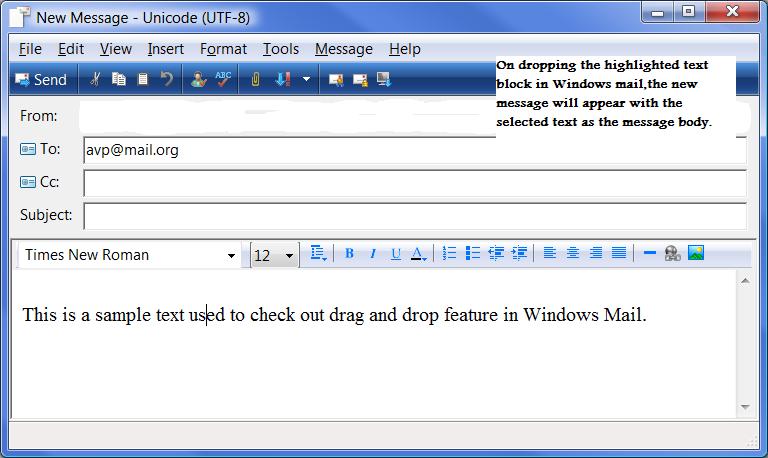768x458 pixels.
Task: Toggle Bold formatting
Action: click(349, 253)
